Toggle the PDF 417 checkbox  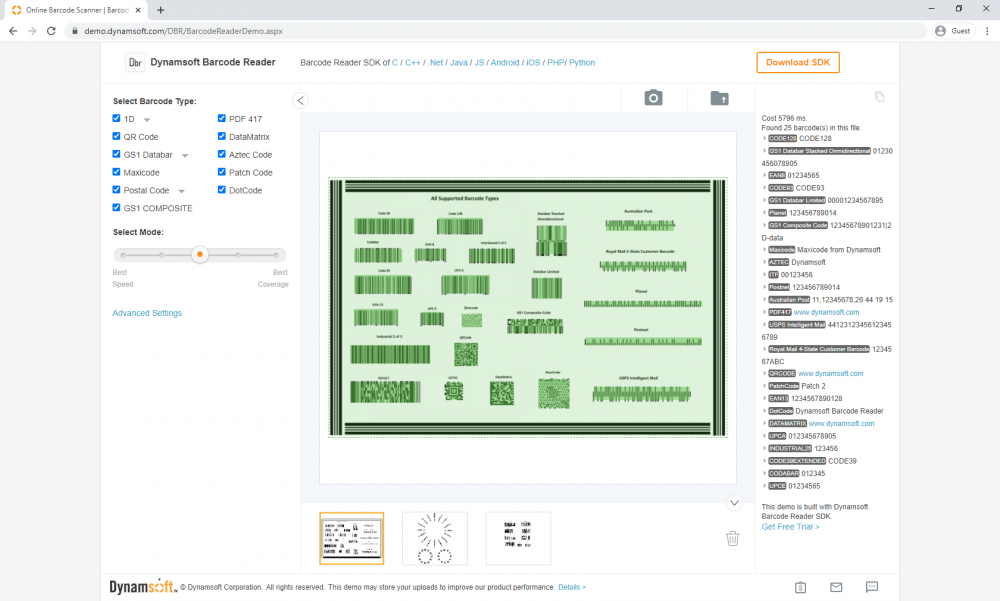222,119
